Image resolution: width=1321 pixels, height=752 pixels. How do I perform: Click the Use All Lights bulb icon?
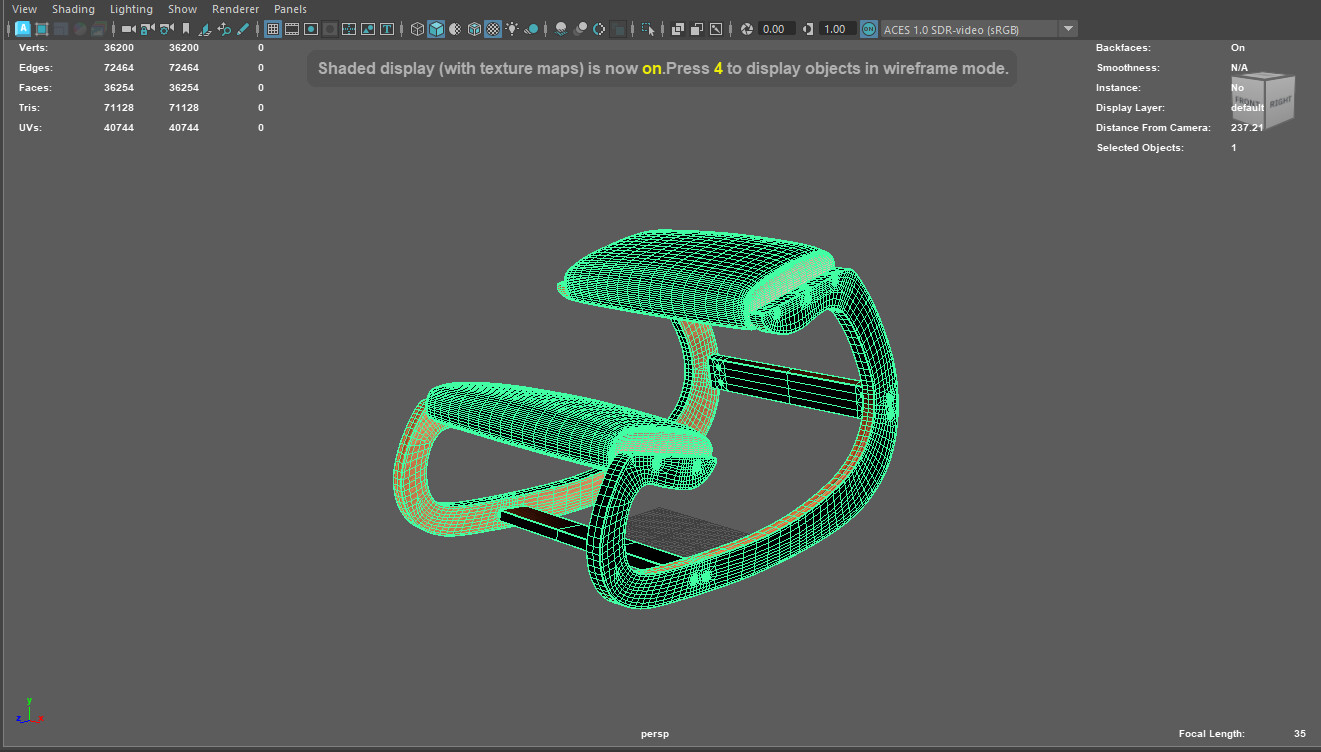coord(512,29)
